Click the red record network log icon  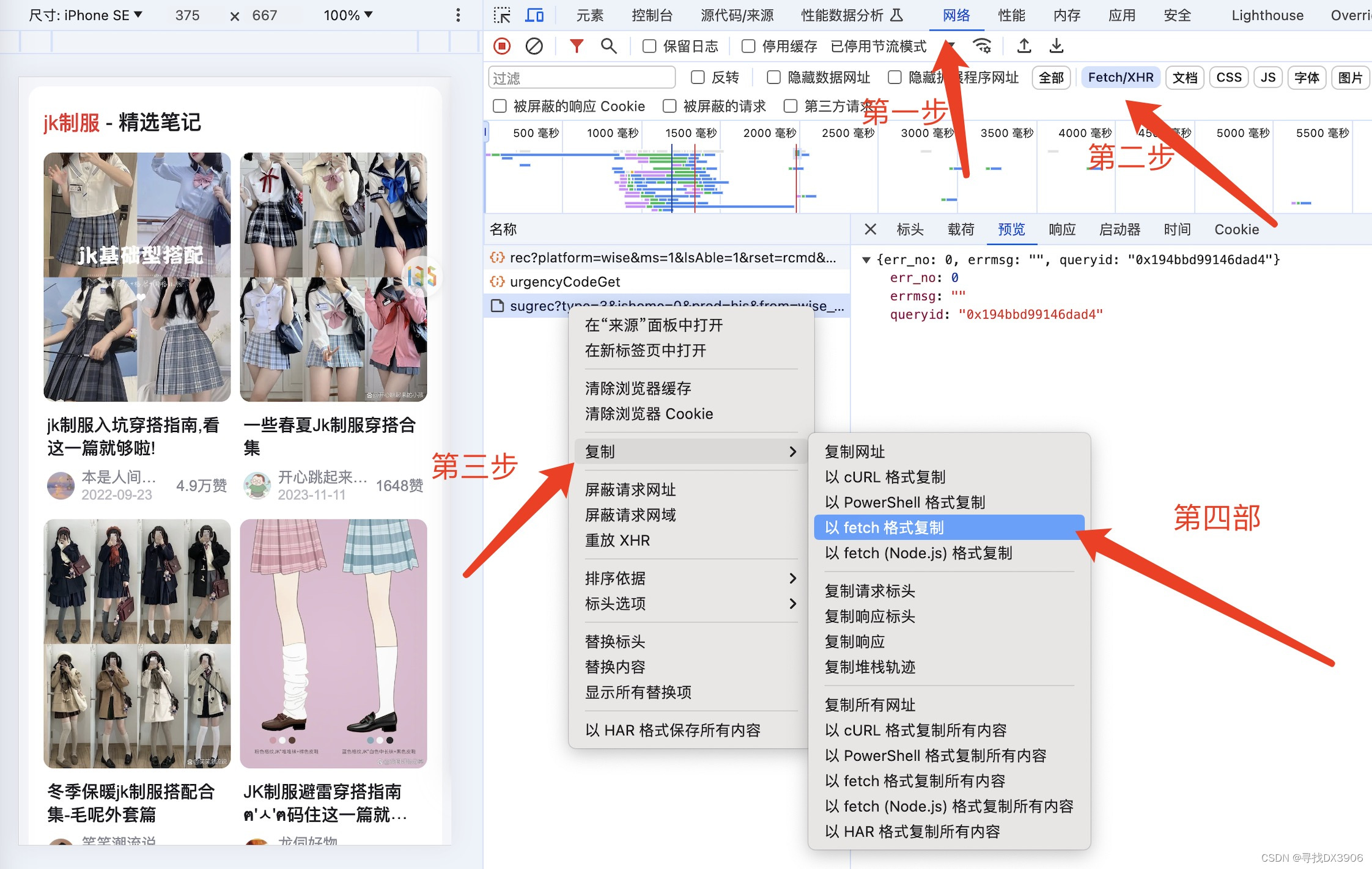502,46
